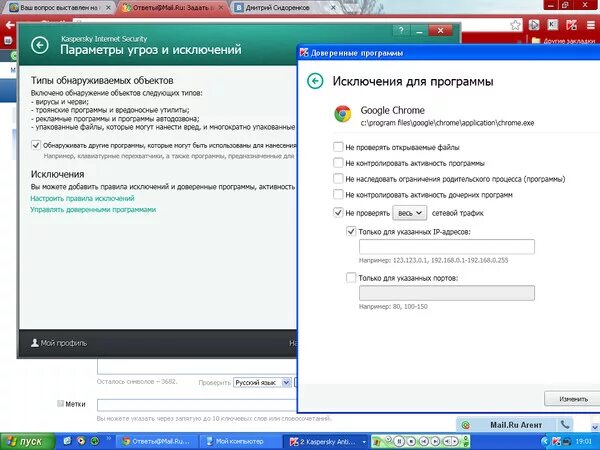The width and height of the screenshot is (600, 450).
Task: Uncheck 'Не проверять' network traffic checkbox
Action: click(x=338, y=212)
